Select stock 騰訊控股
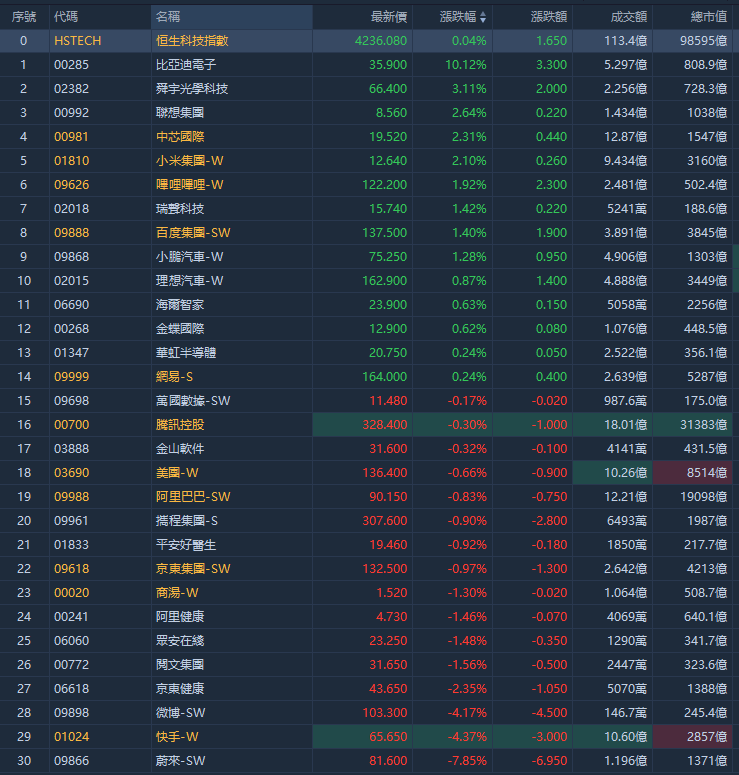The height and width of the screenshot is (775, 739). click(x=180, y=425)
